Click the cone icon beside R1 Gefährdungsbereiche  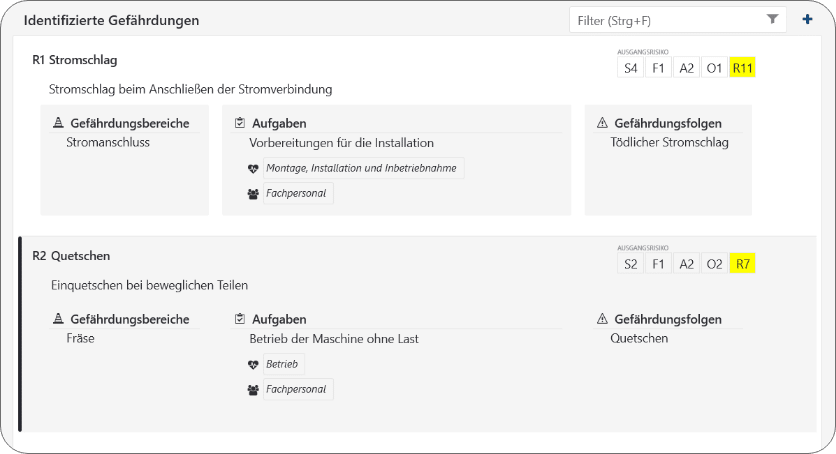(58, 123)
